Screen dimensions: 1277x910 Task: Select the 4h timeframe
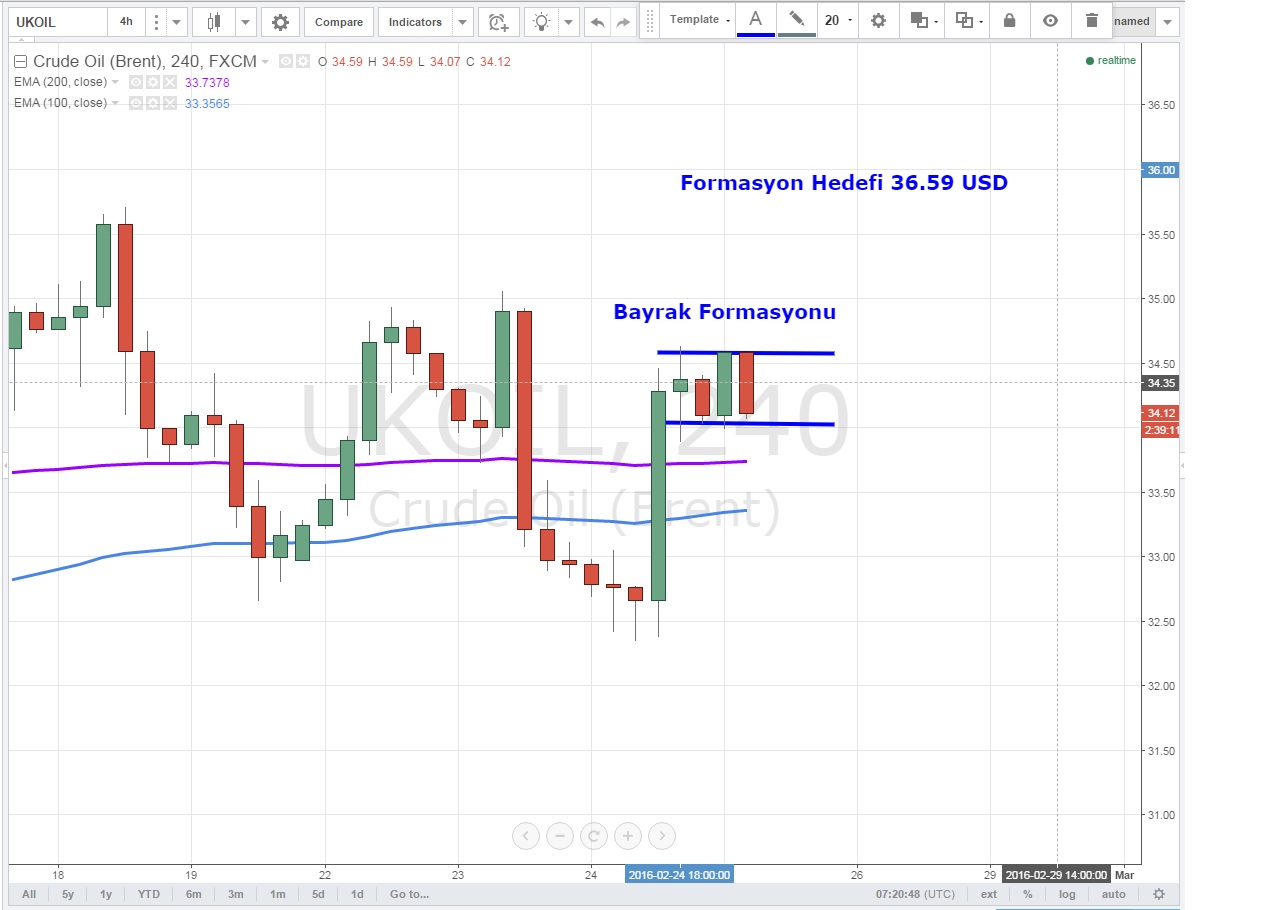pos(126,22)
